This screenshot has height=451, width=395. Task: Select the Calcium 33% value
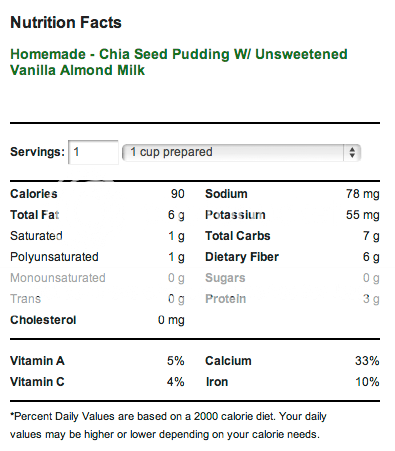coord(367,361)
